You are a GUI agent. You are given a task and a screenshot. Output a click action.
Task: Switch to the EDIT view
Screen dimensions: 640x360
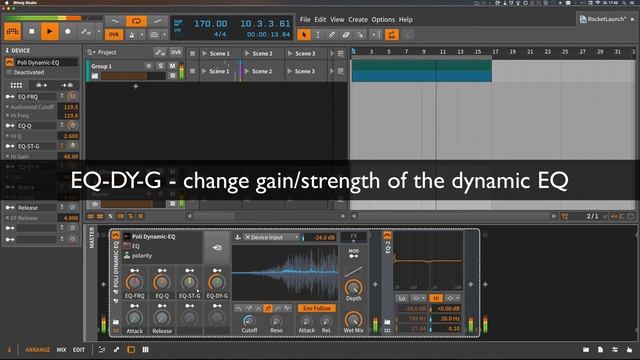click(x=79, y=350)
